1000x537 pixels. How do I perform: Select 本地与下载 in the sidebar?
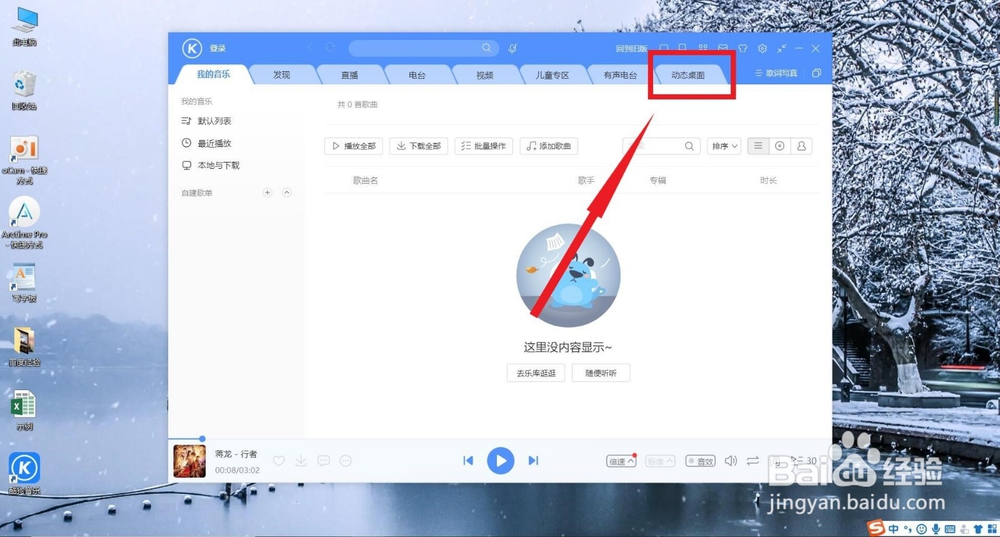218,165
